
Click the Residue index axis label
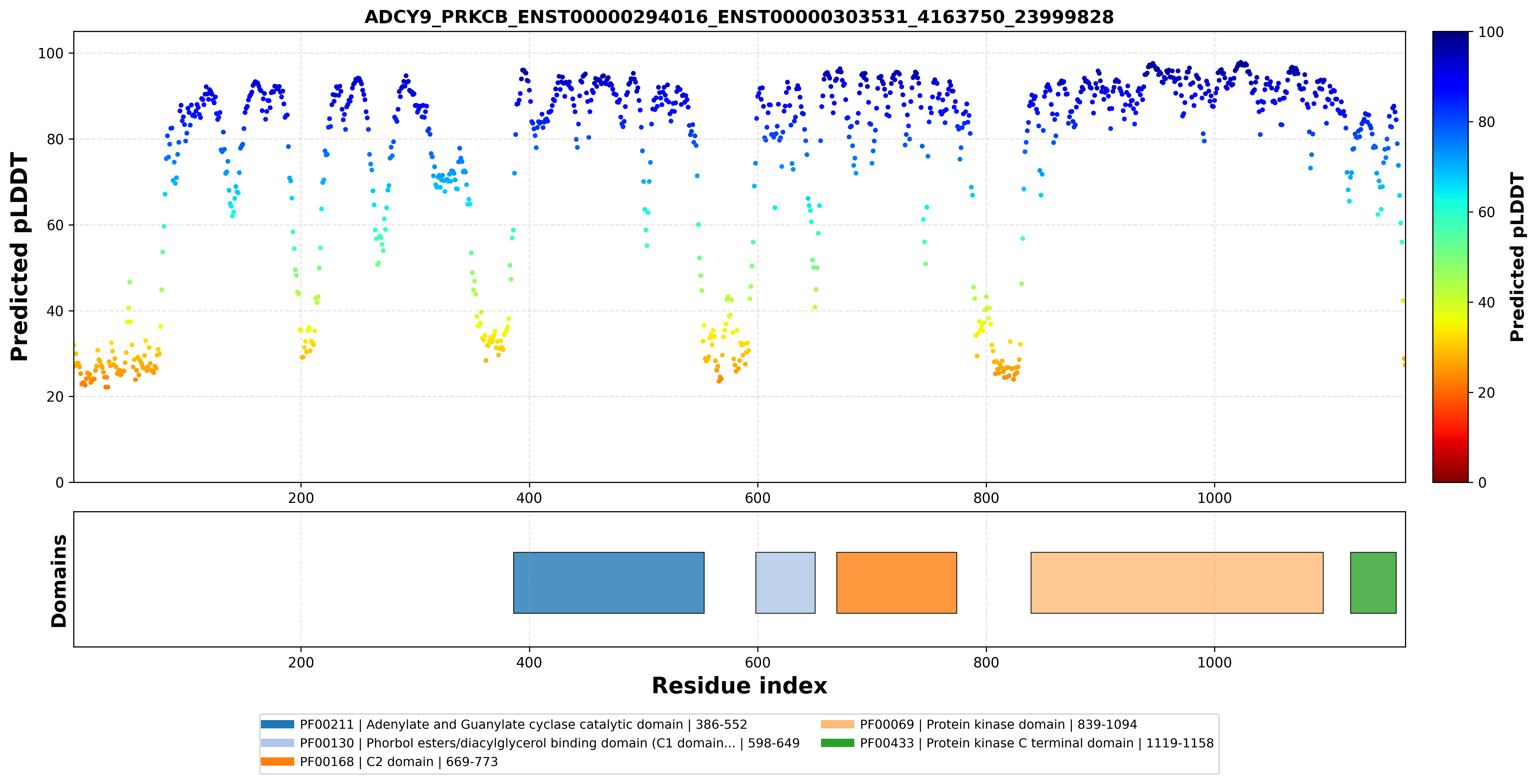tap(739, 686)
